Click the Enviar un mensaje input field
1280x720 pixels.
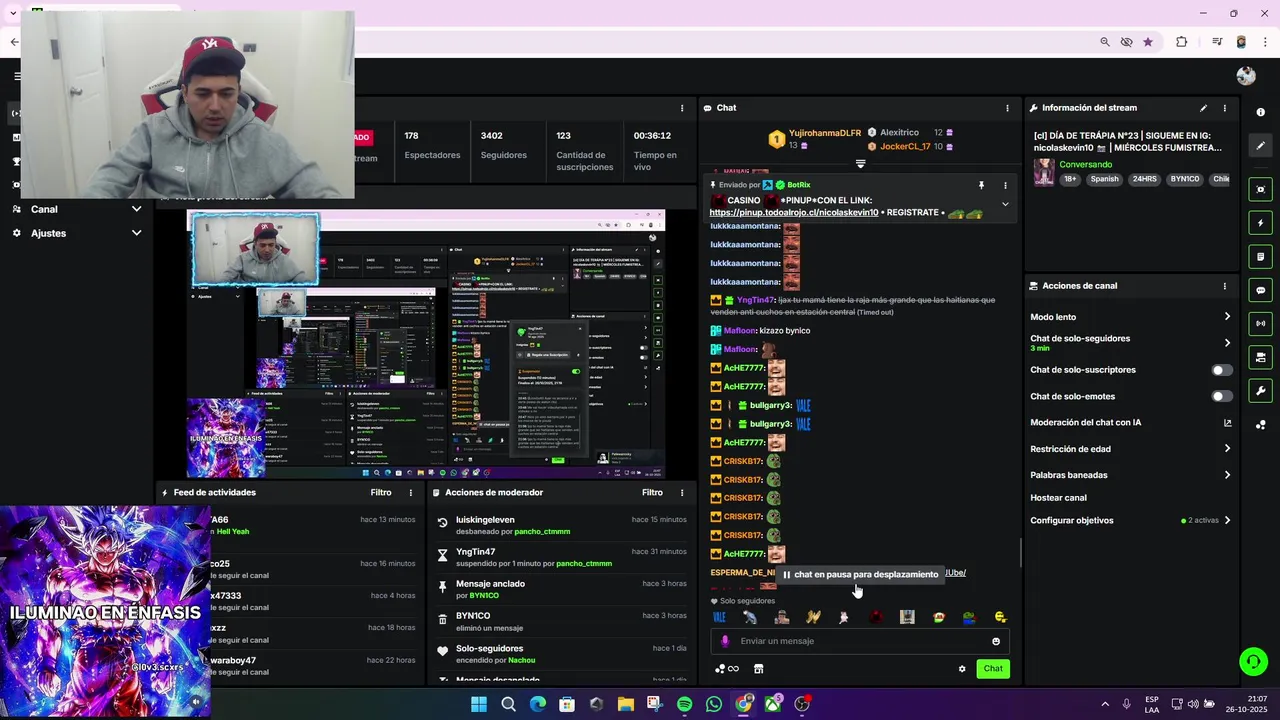[x=860, y=641]
